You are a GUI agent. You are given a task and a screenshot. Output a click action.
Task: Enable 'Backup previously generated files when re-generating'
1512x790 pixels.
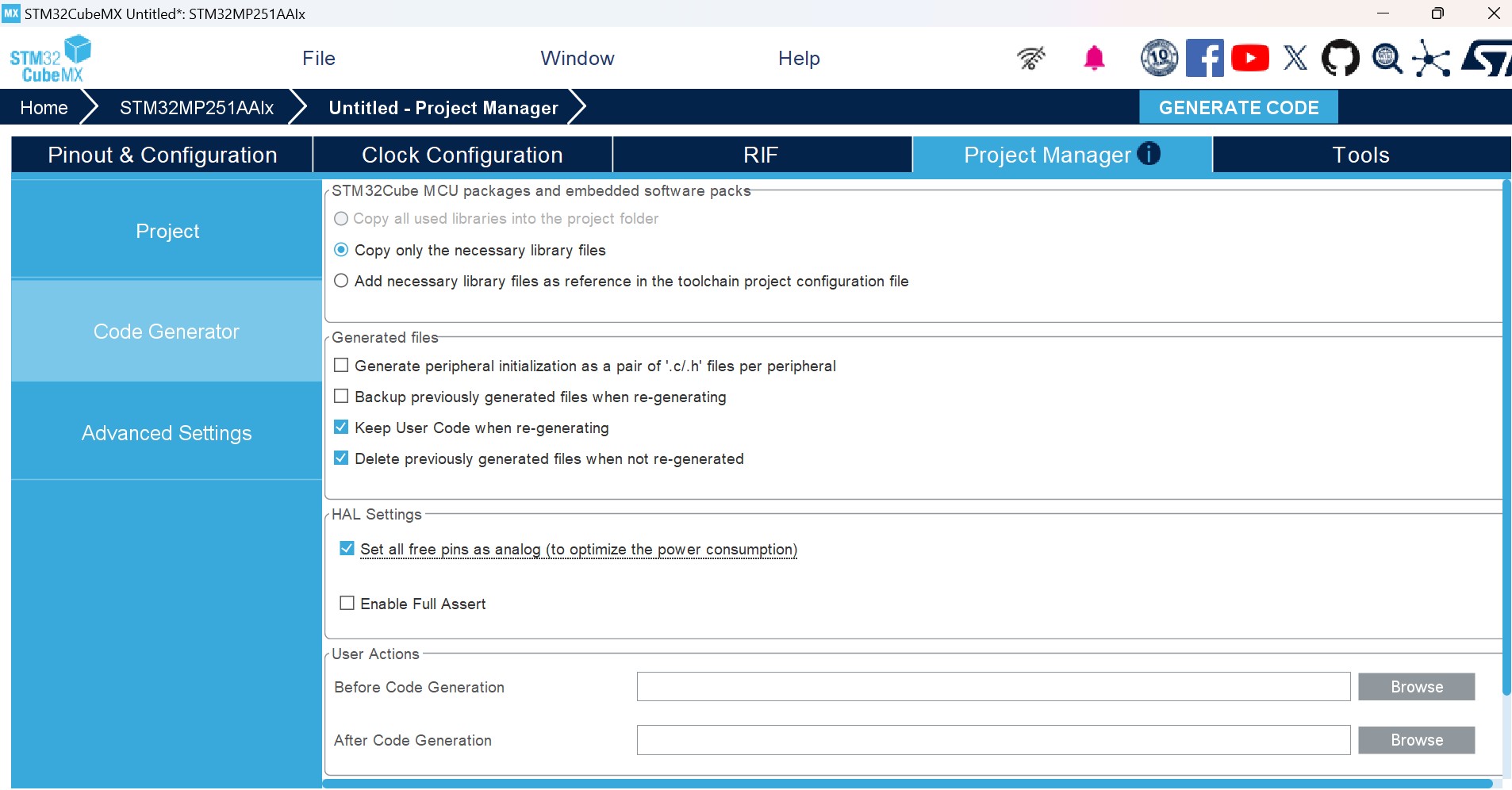341,397
